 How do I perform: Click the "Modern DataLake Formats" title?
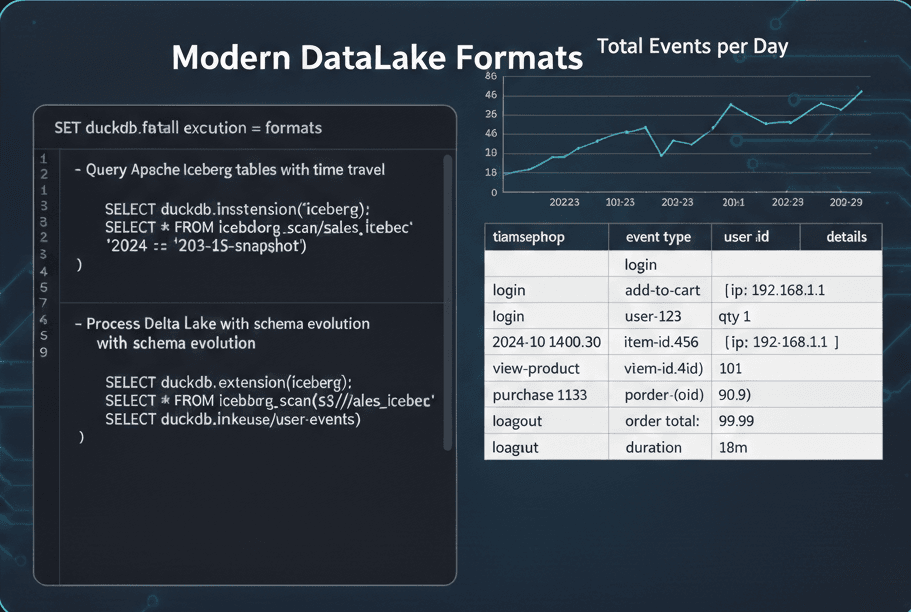point(377,58)
